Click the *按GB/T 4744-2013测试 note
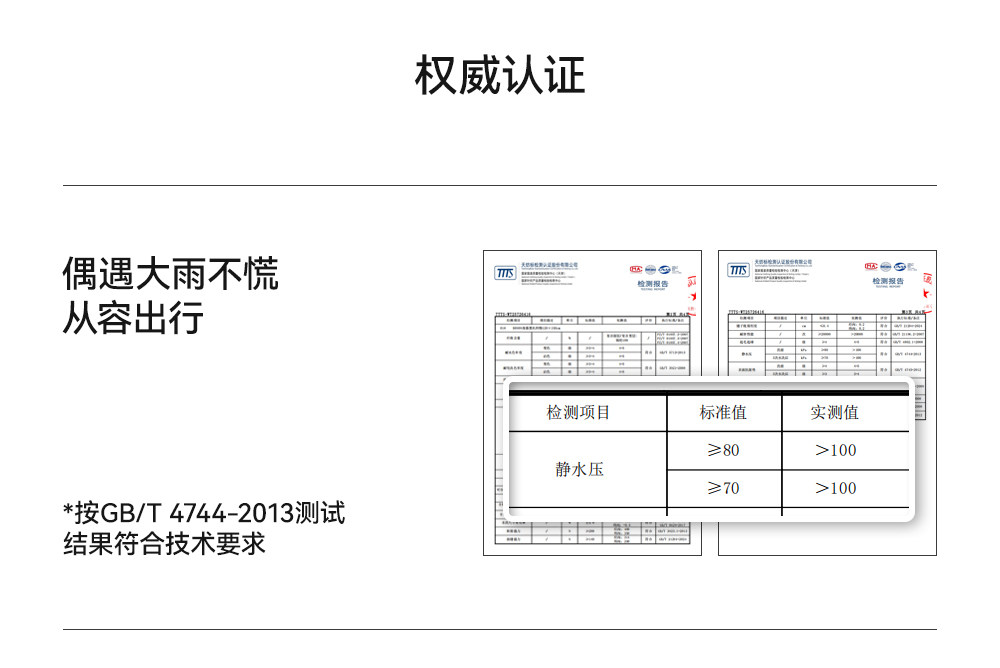 tap(203, 512)
